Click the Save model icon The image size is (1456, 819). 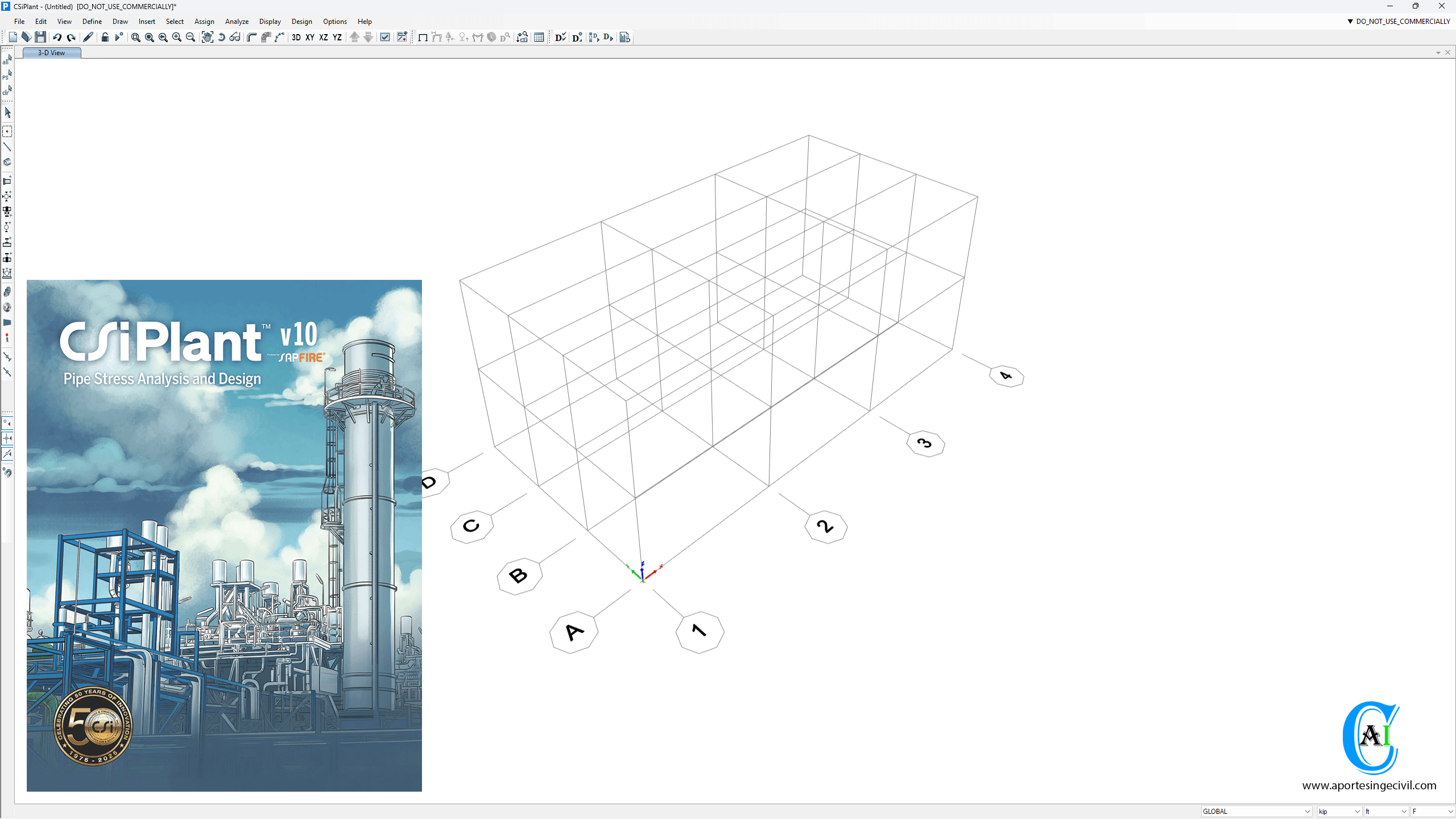pyautogui.click(x=40, y=38)
